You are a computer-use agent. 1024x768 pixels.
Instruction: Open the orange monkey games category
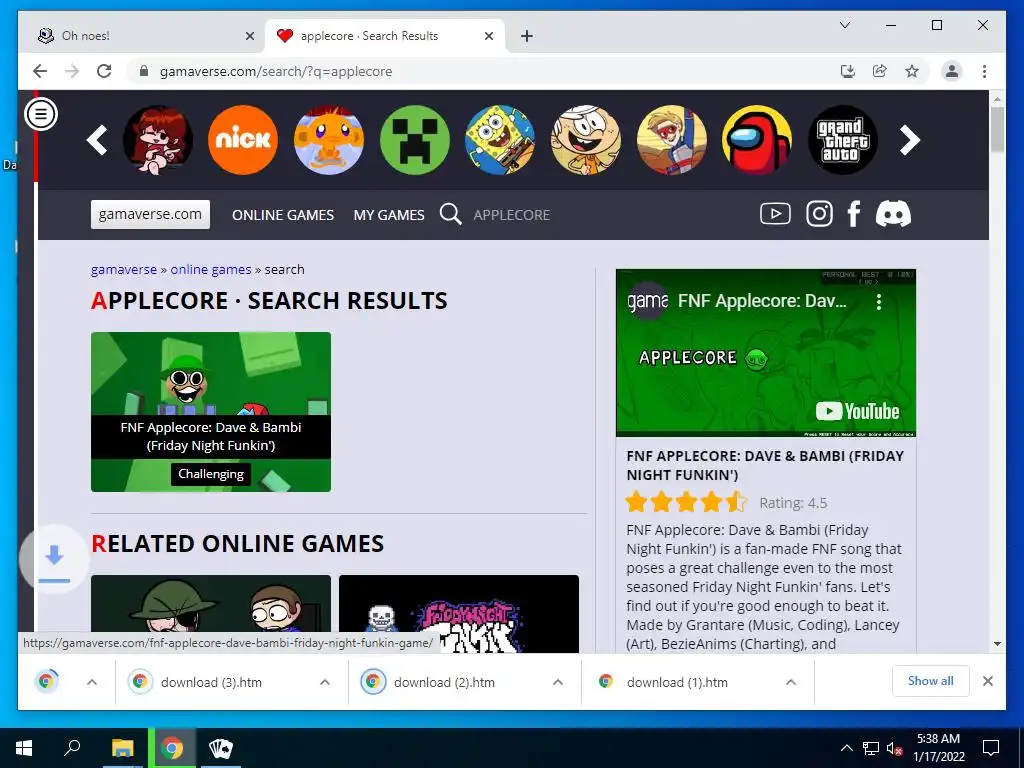328,140
